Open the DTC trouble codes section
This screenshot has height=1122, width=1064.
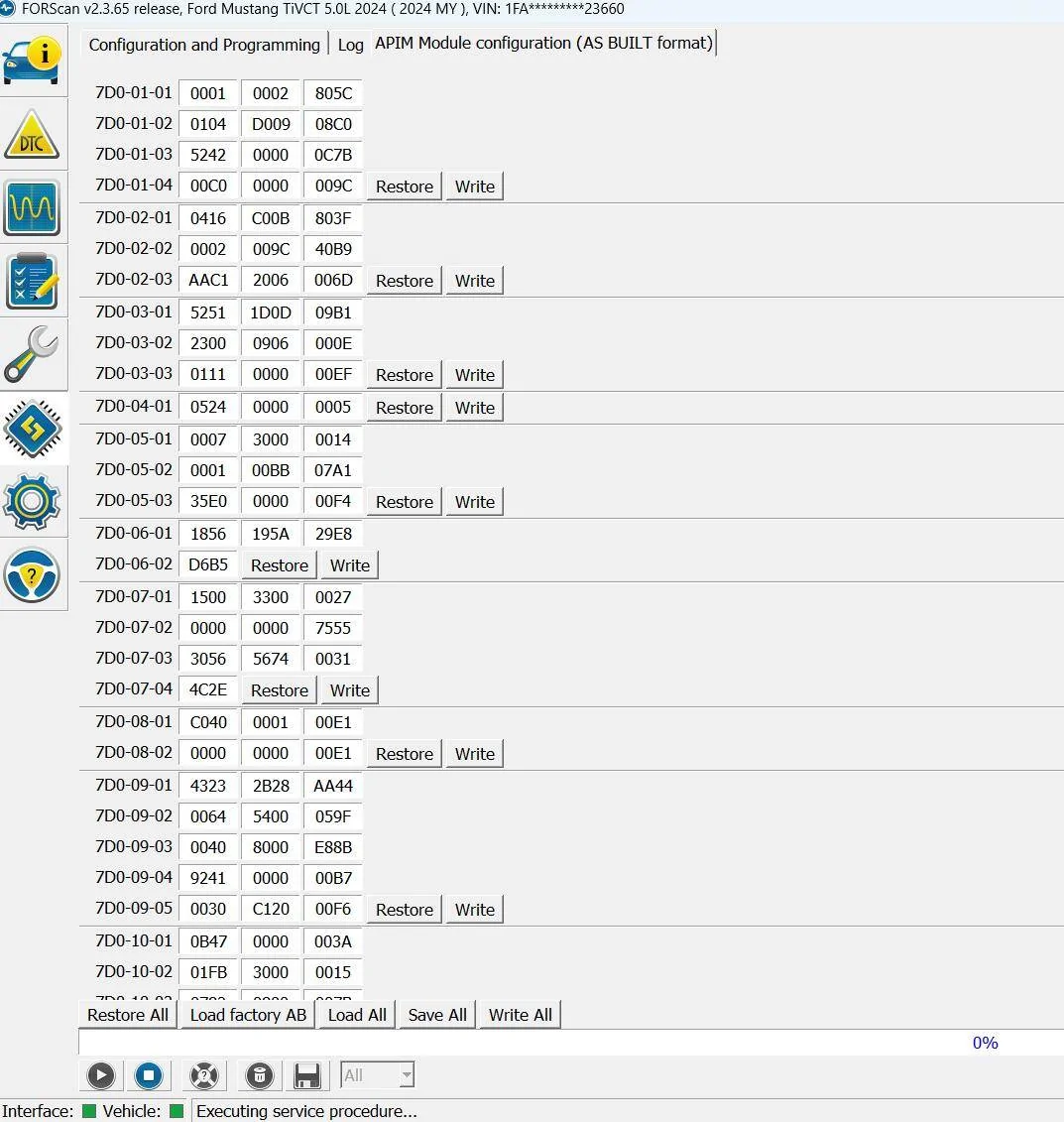32,135
